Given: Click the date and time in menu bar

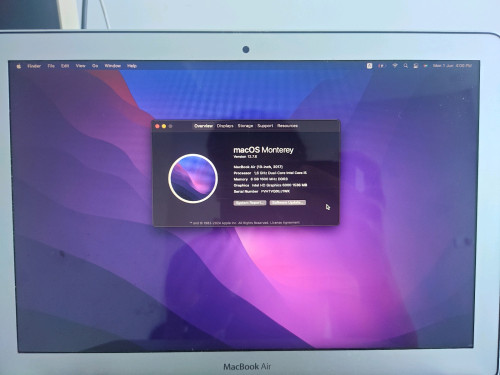Looking at the screenshot, I should [x=452, y=66].
